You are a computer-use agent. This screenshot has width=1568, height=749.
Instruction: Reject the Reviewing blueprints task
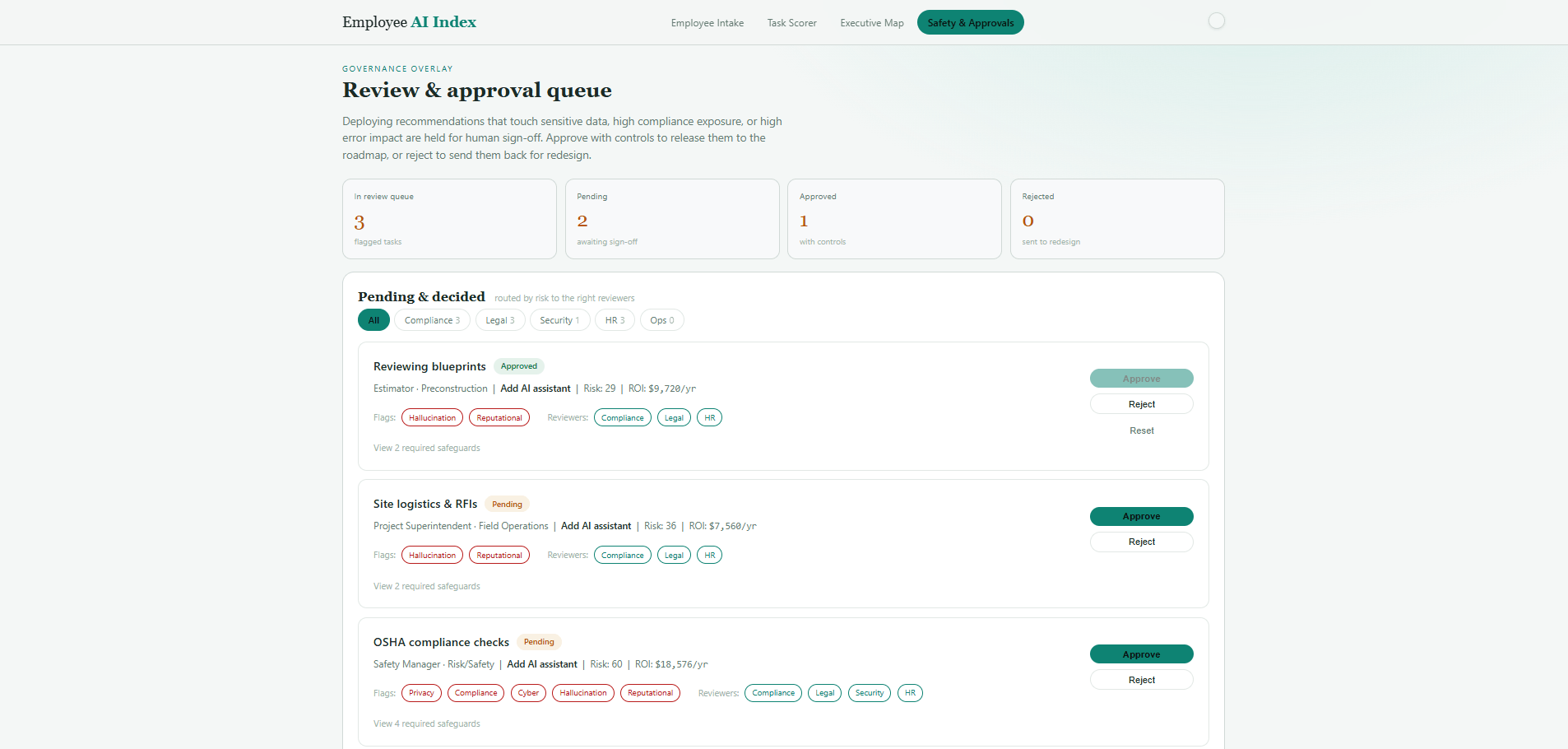1142,404
